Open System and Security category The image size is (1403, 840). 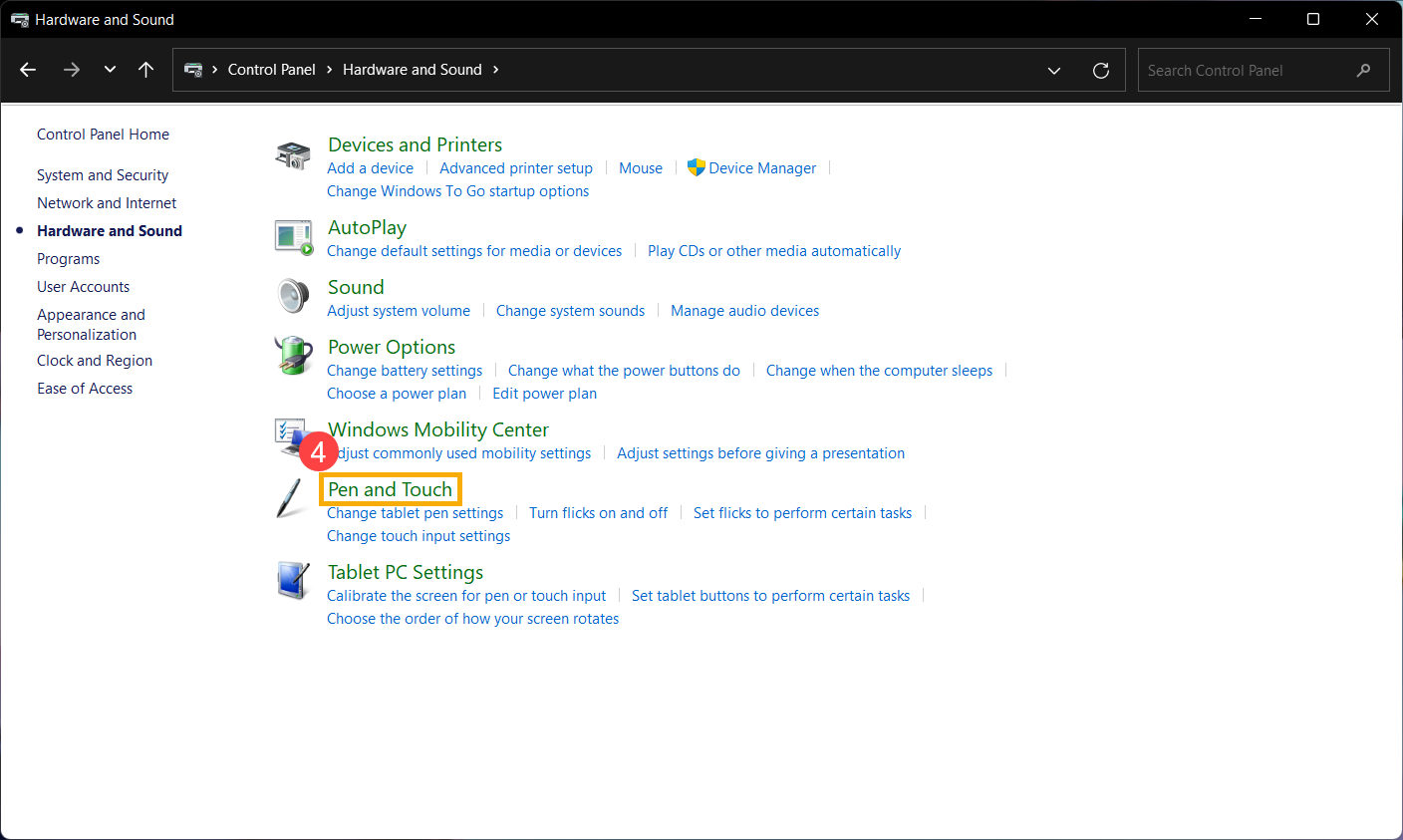tap(103, 175)
